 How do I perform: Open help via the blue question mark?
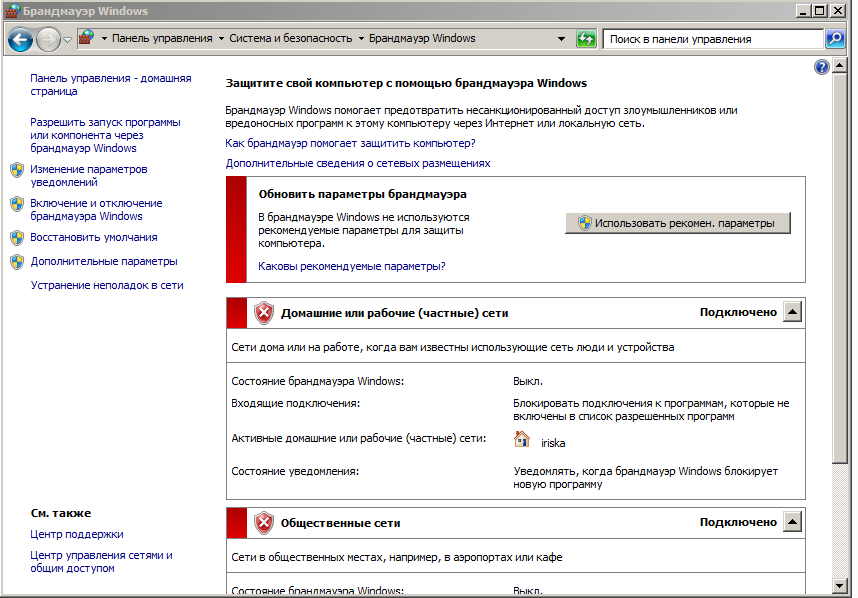[821, 67]
